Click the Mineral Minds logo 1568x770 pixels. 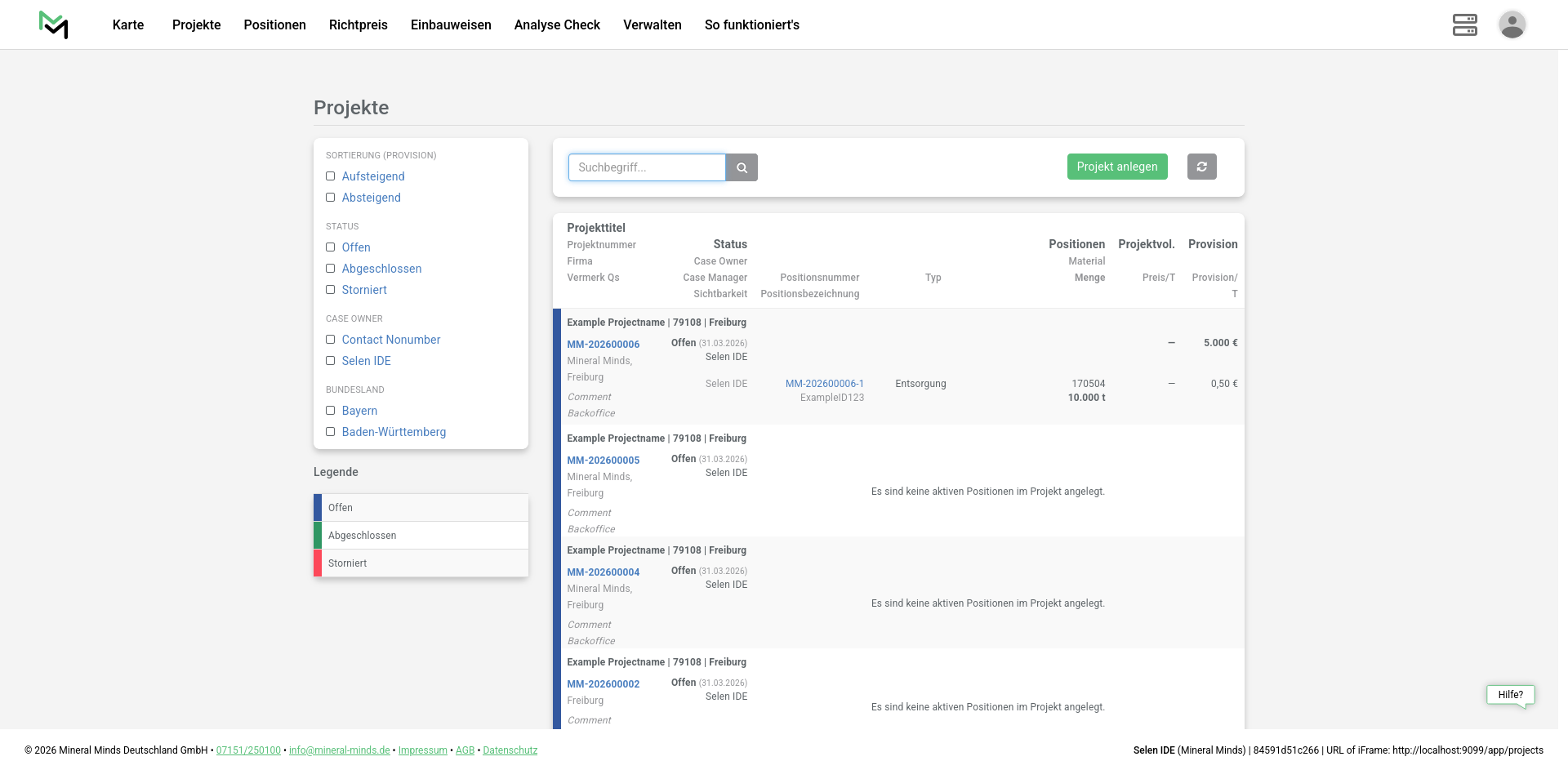pos(54,24)
